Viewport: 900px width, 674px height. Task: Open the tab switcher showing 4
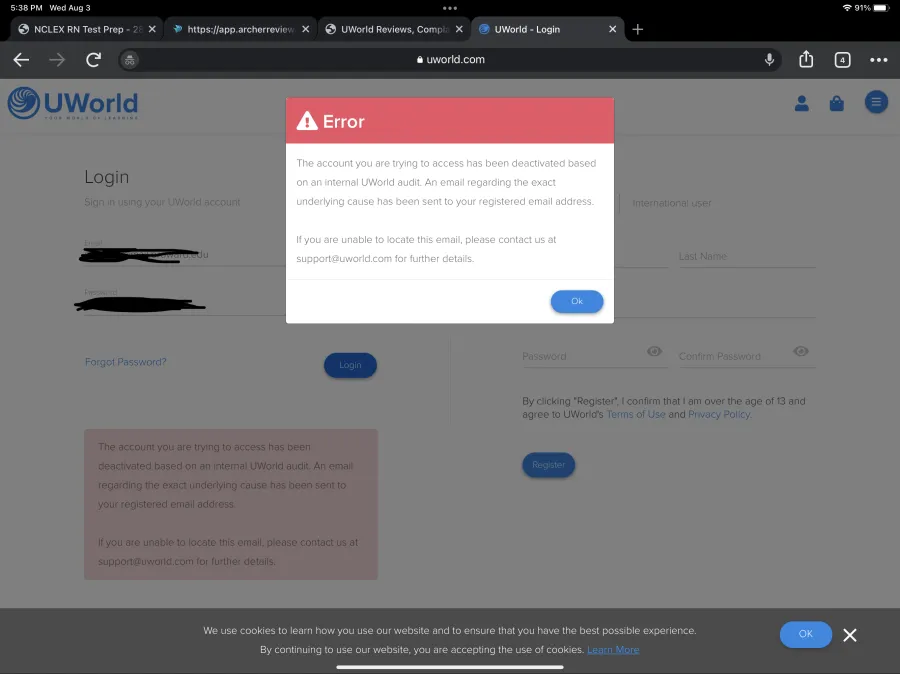(842, 60)
